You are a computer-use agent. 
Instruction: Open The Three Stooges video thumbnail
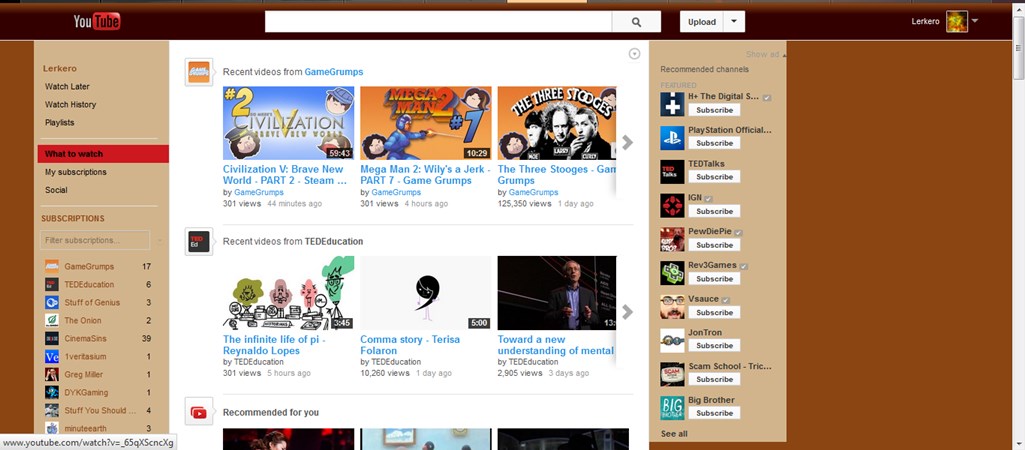pyautogui.click(x=556, y=123)
